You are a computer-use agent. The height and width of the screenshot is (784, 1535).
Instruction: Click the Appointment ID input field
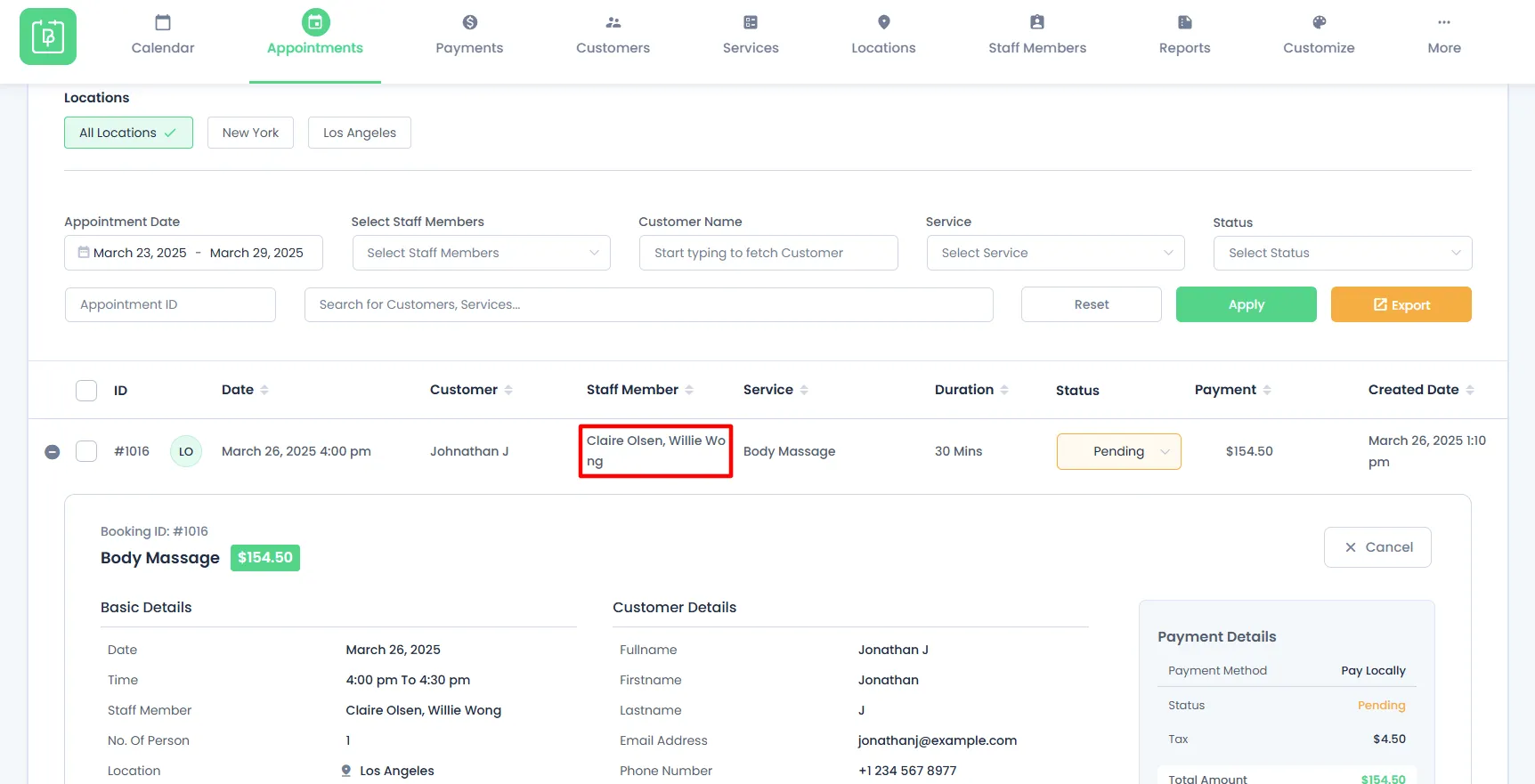point(170,304)
